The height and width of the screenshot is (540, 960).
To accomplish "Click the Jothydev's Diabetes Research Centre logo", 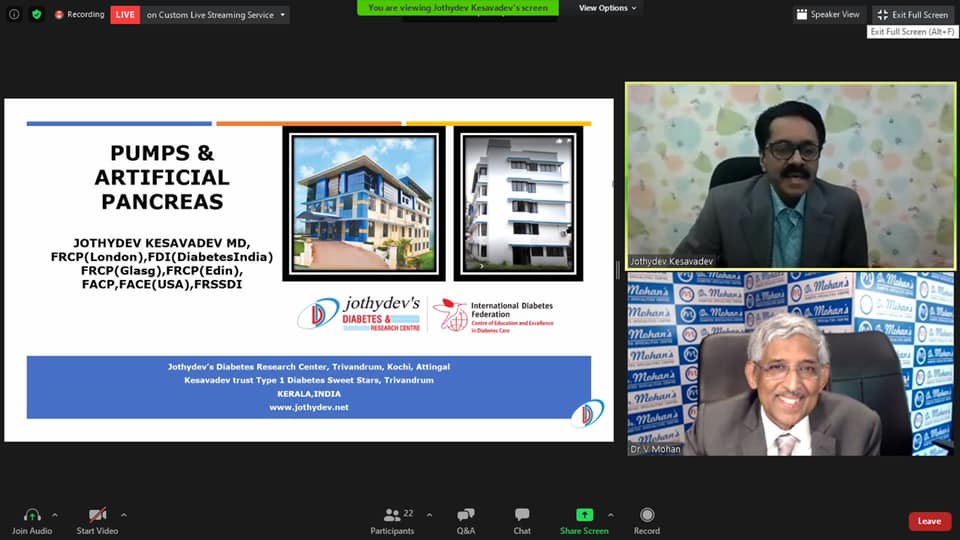I will (x=359, y=315).
